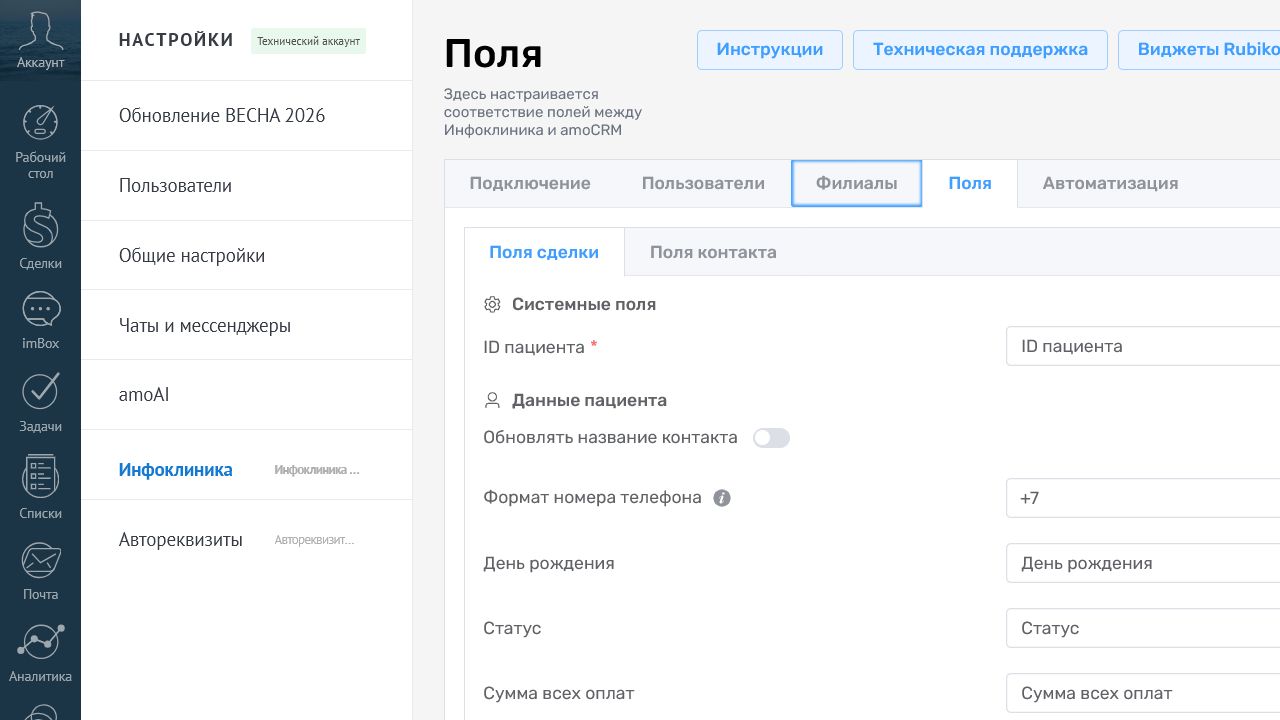Open Обновление ВЕСНА 2026 settings item
Viewport: 1280px width, 720px height.
[x=246, y=115]
